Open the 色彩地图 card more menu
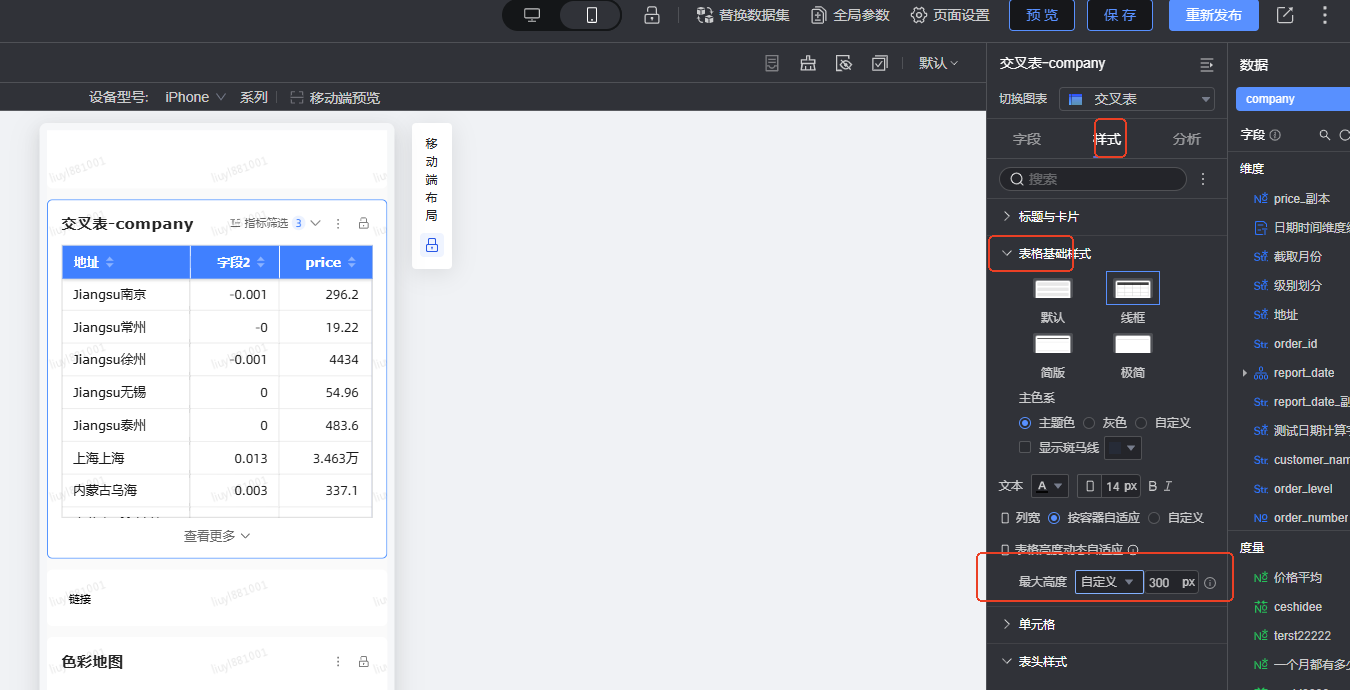Image resolution: width=1350 pixels, height=690 pixels. [338, 661]
